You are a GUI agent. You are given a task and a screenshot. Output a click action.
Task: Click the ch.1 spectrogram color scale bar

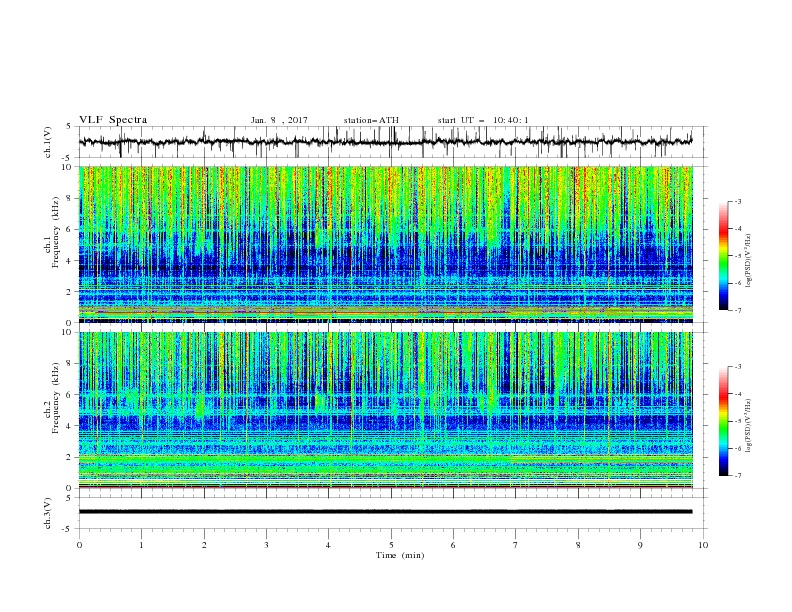point(723,256)
